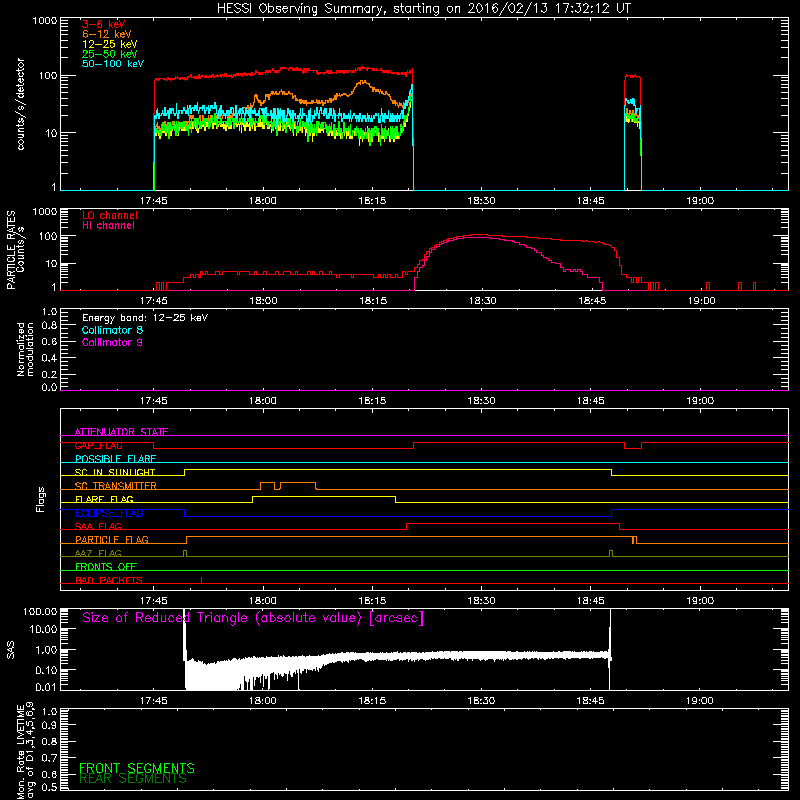Select the 6-12 keV legend label
Screen dimensions: 800x800
click(107, 34)
